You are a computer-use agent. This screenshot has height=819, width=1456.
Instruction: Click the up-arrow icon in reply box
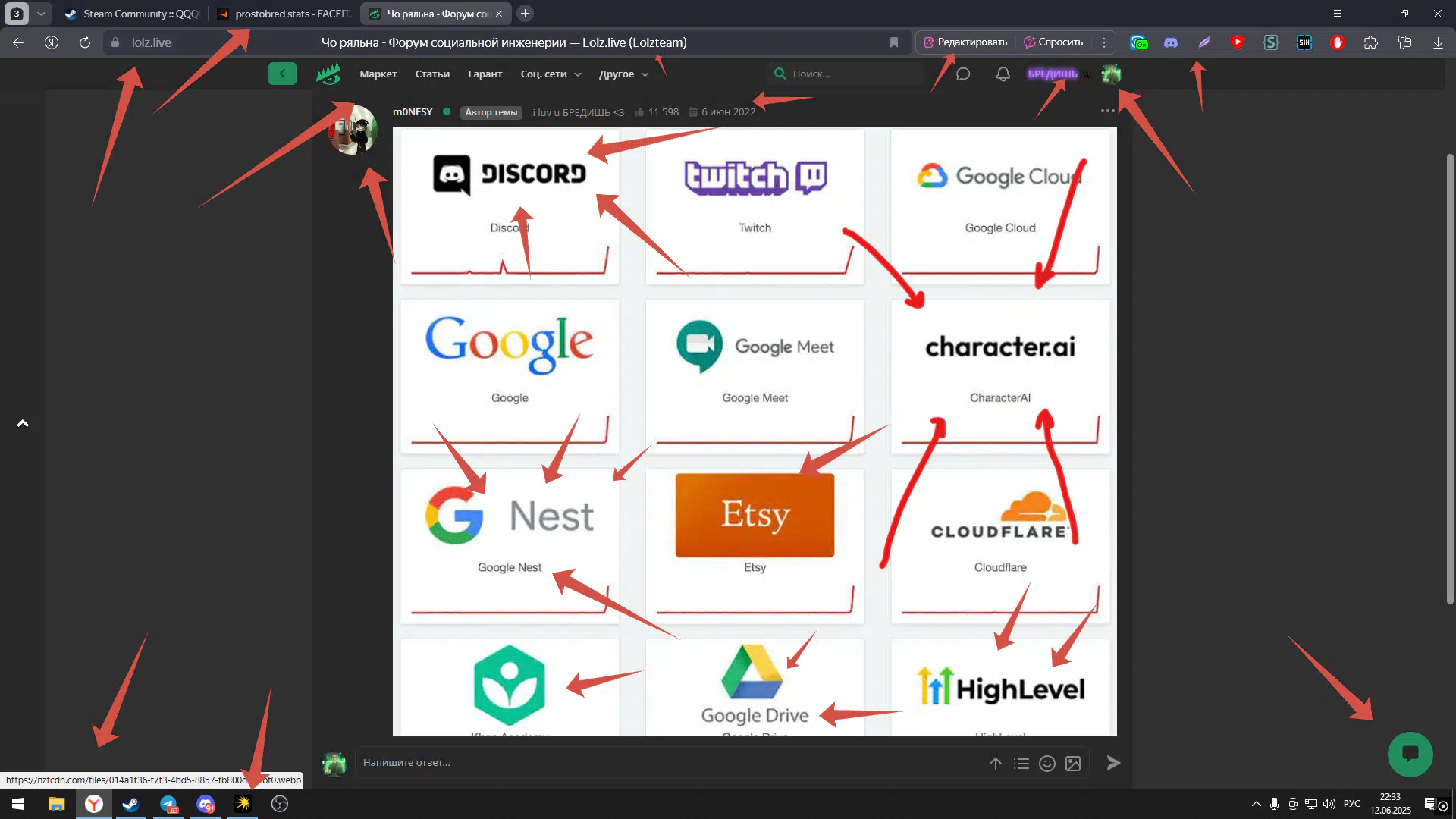(996, 764)
